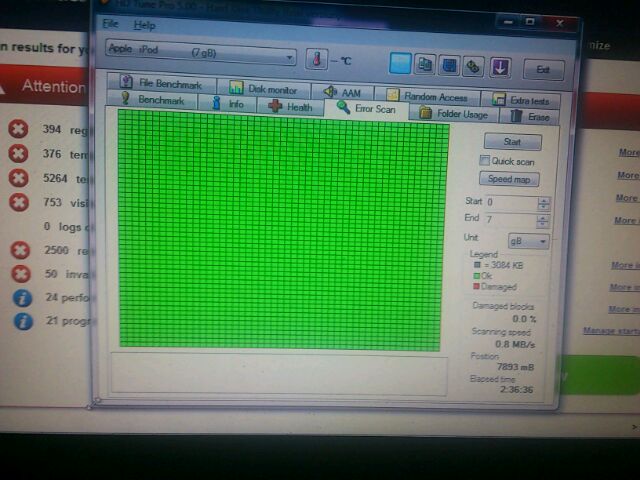Click the temperature thermometer icon
This screenshot has width=640, height=480.
click(317, 61)
